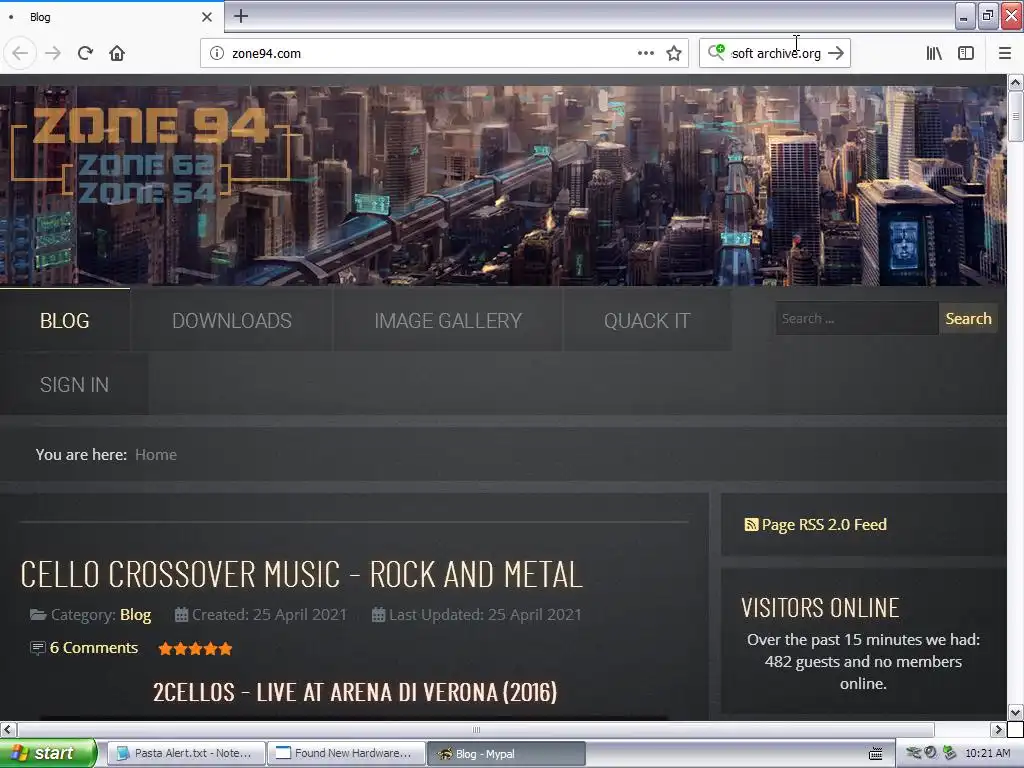Screen dimensions: 1024x768
Task: Select Blog - Mypal taskbar button
Action: tap(506, 754)
